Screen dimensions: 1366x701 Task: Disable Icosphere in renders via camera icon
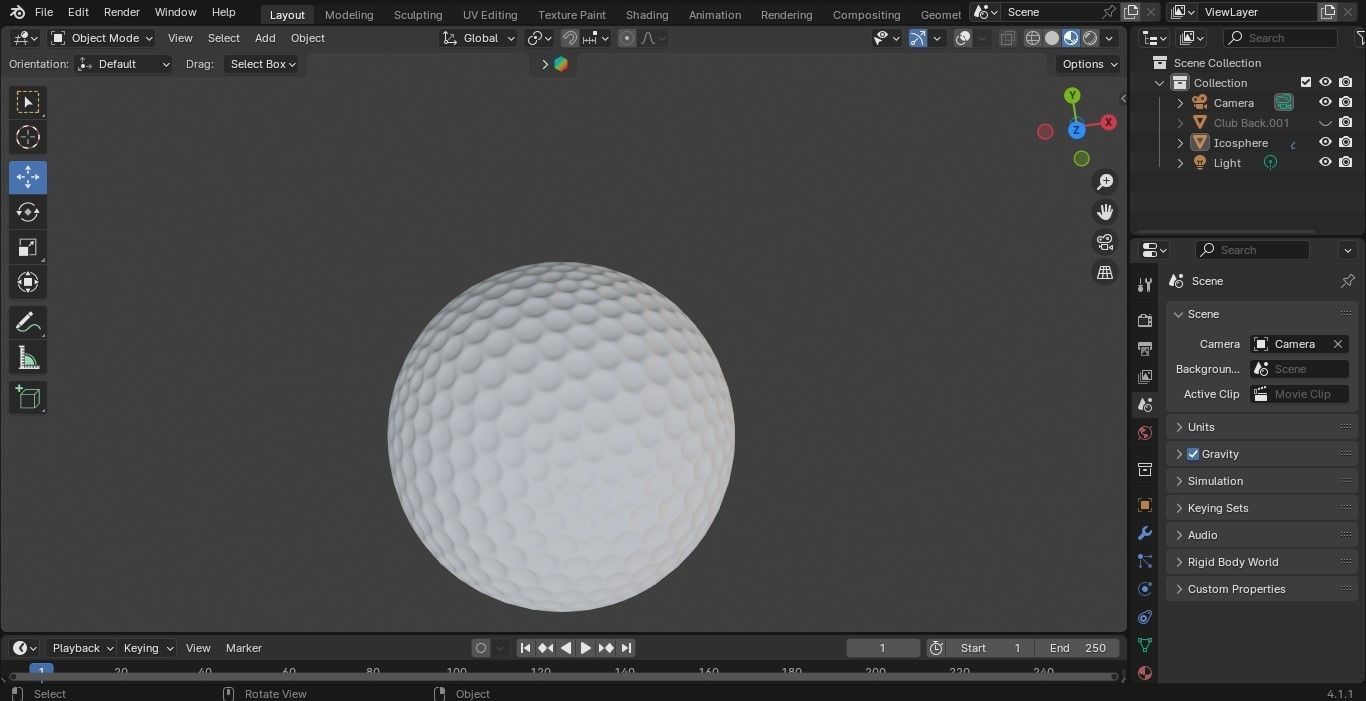[1346, 142]
